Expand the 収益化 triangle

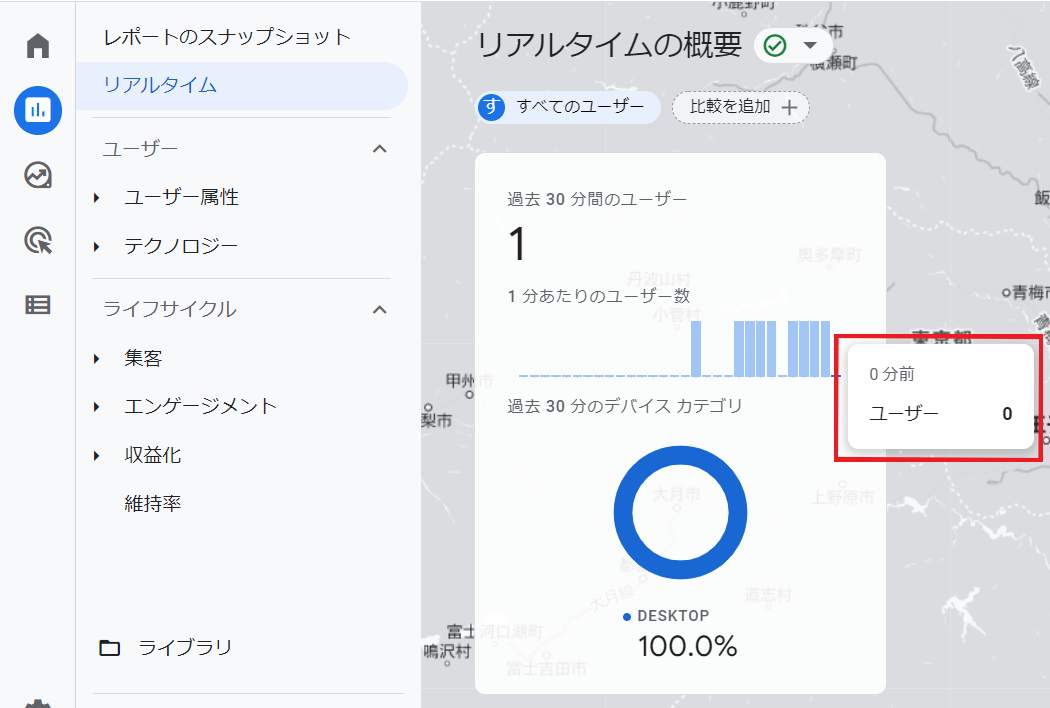(96, 455)
